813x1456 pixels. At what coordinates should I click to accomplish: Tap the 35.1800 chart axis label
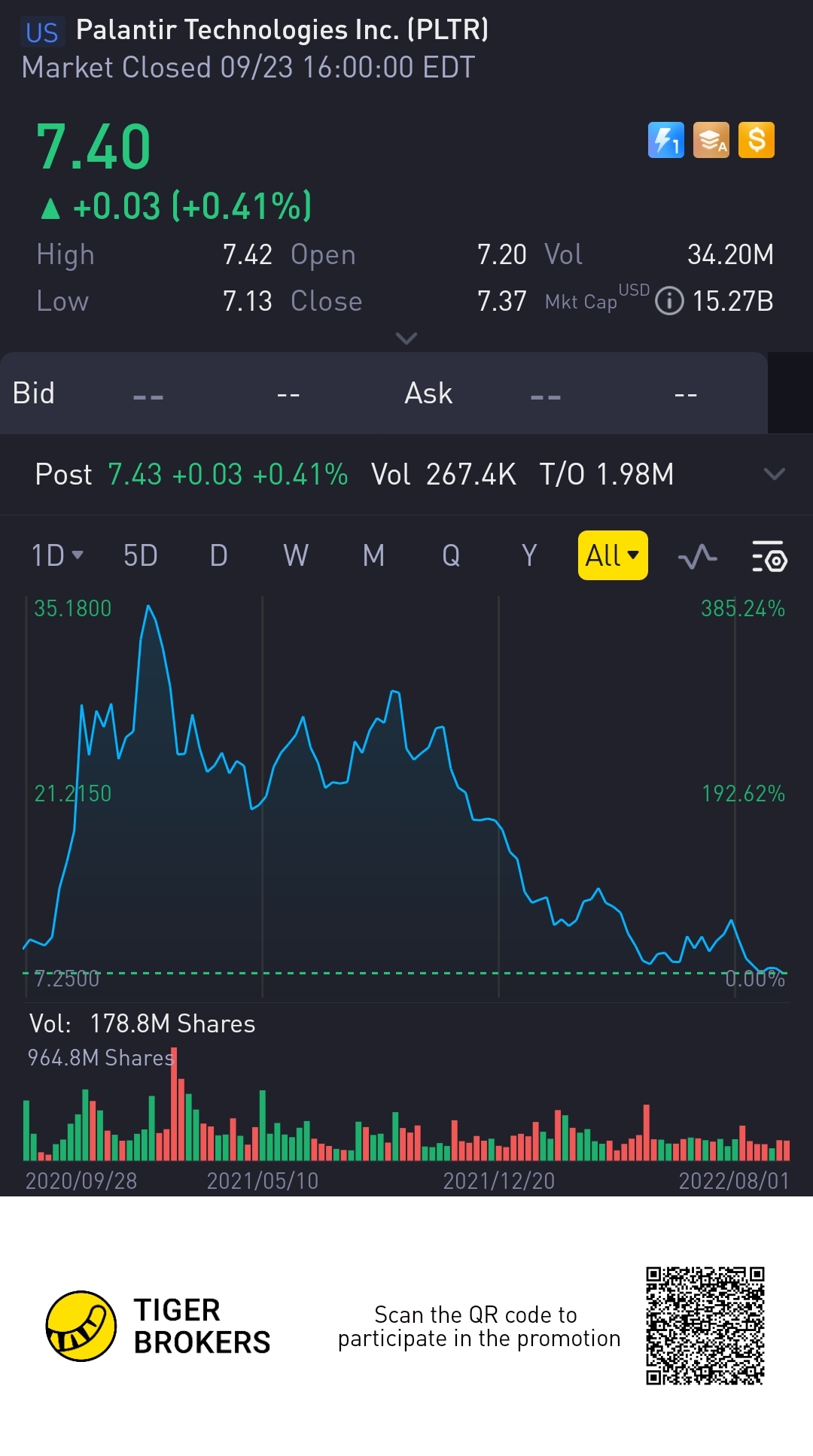(73, 608)
